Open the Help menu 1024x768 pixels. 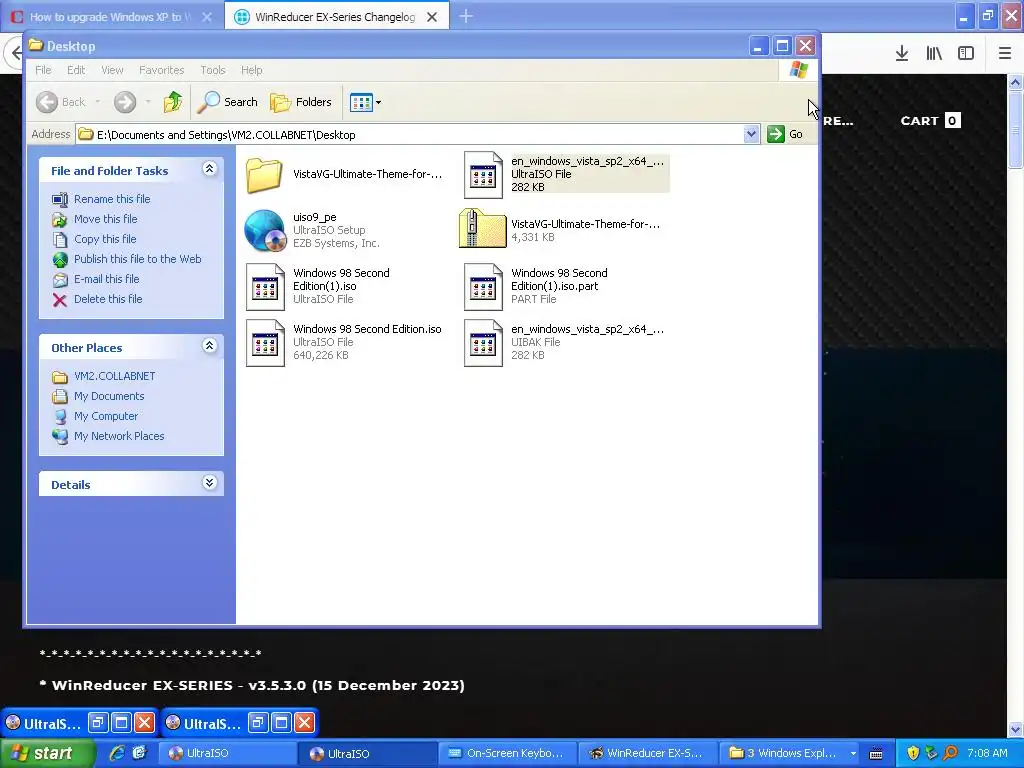251,70
